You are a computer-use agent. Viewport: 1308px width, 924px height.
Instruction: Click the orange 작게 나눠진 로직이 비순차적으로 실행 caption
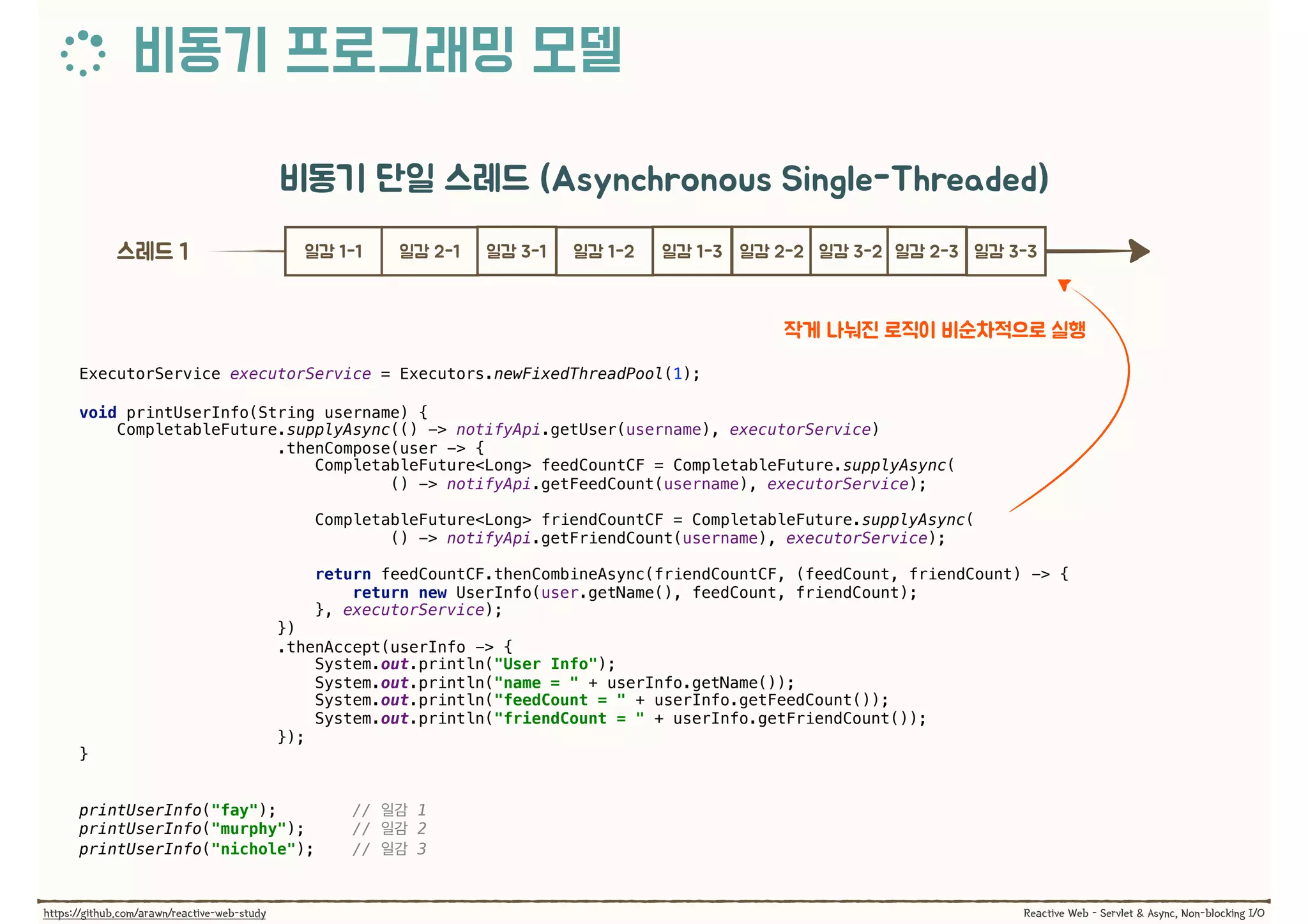point(934,329)
